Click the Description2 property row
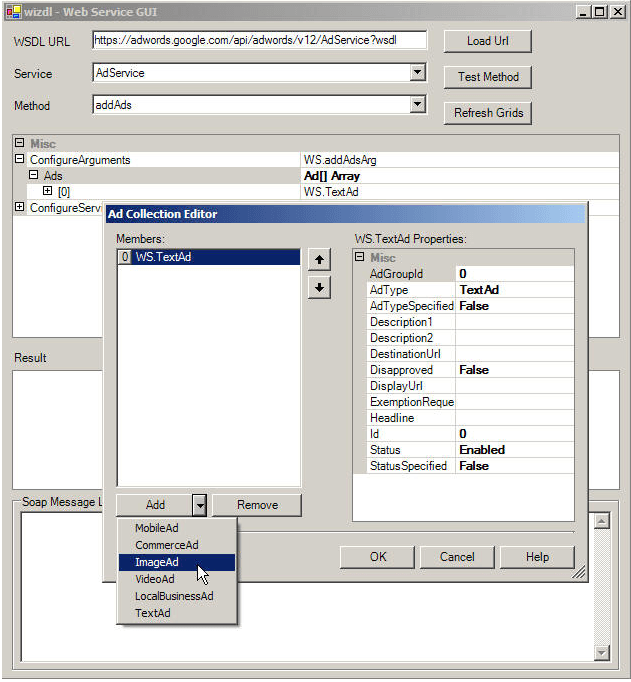 click(470, 338)
